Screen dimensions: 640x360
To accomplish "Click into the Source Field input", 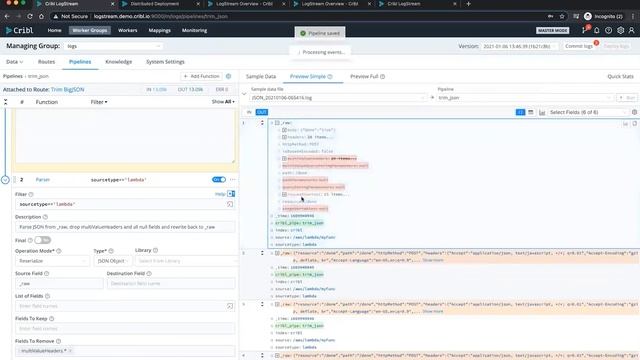I will 59,283.
